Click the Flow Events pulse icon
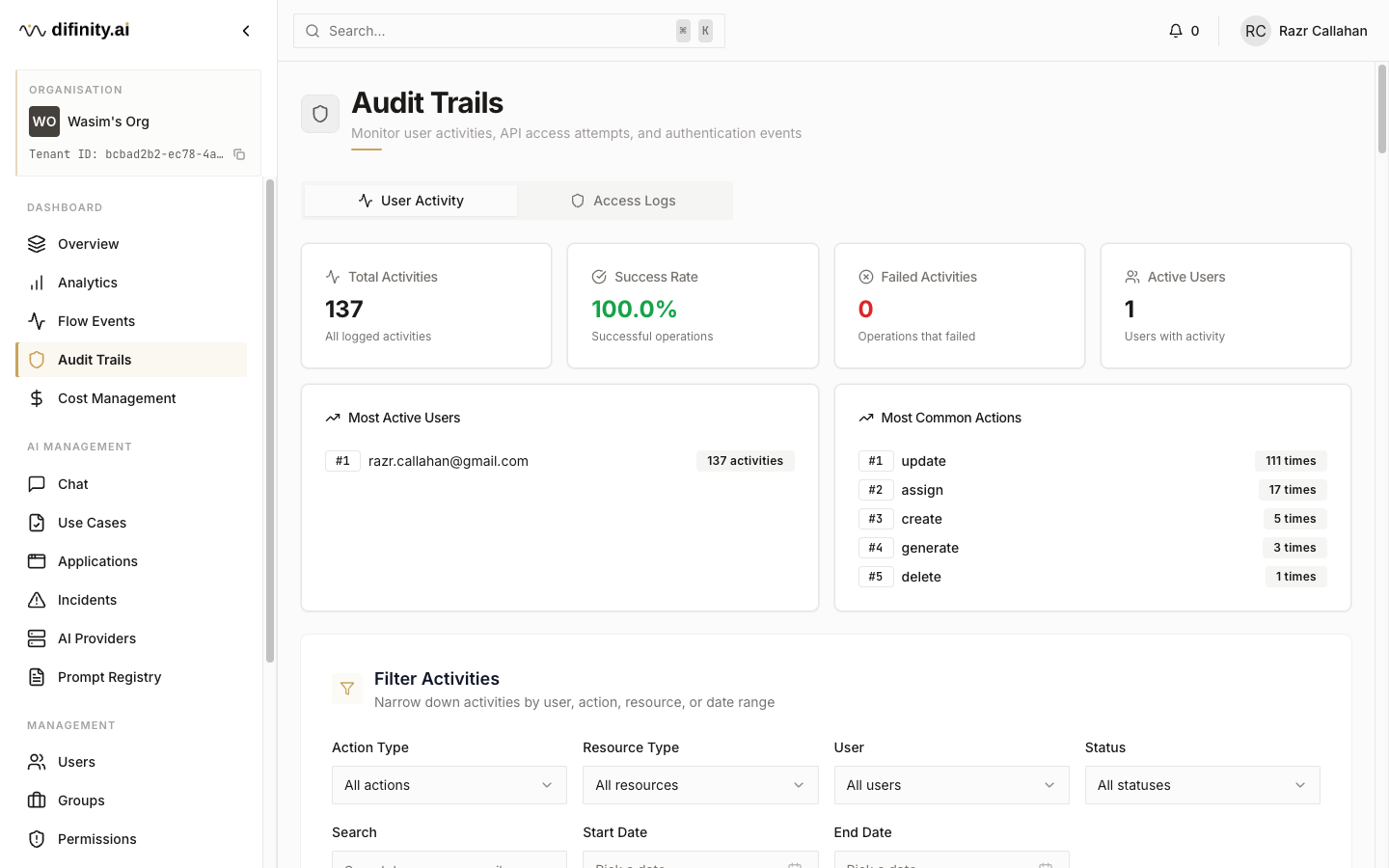The image size is (1389, 868). [x=37, y=321]
